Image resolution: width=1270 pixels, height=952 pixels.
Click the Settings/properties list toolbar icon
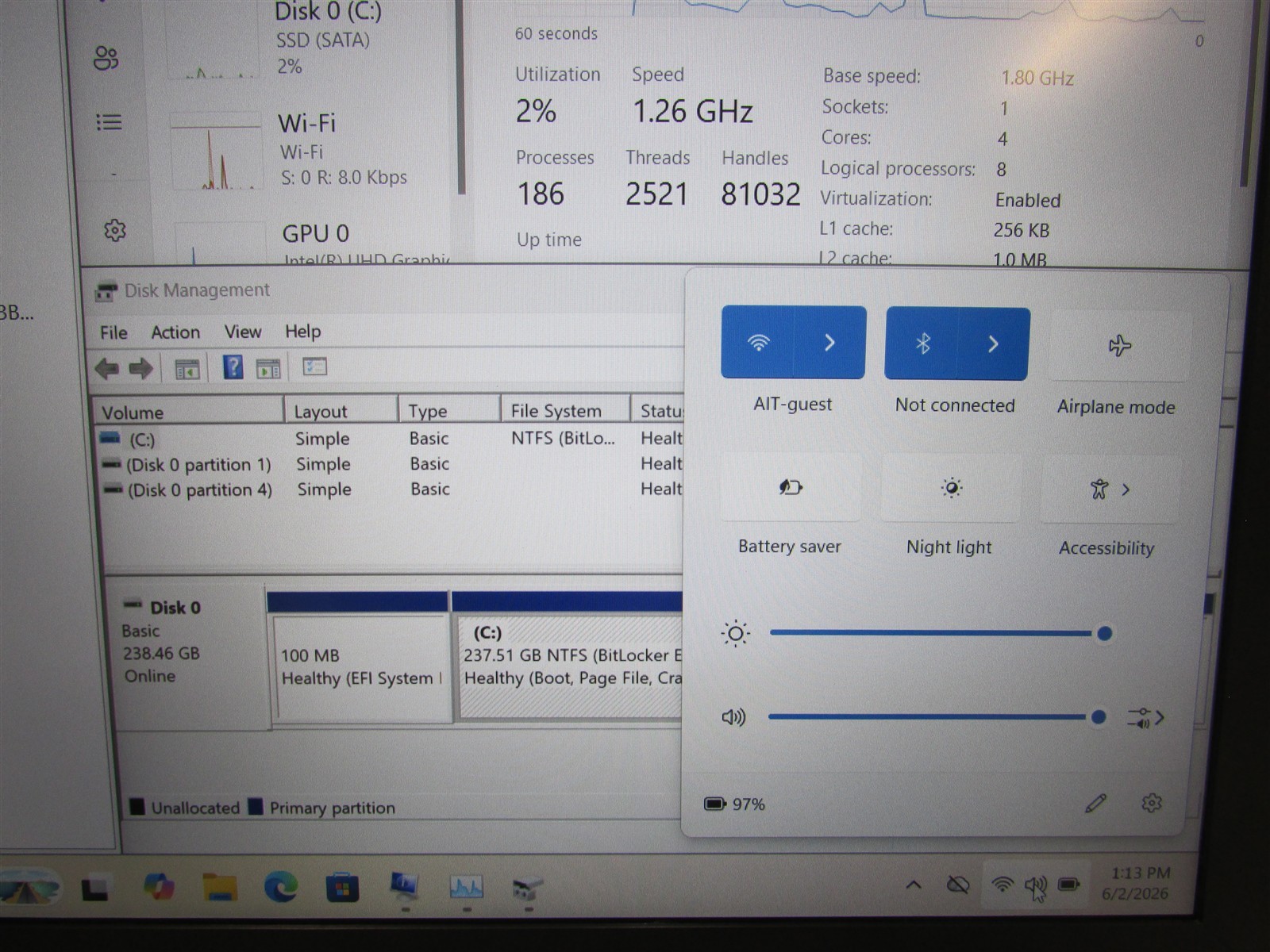[315, 367]
